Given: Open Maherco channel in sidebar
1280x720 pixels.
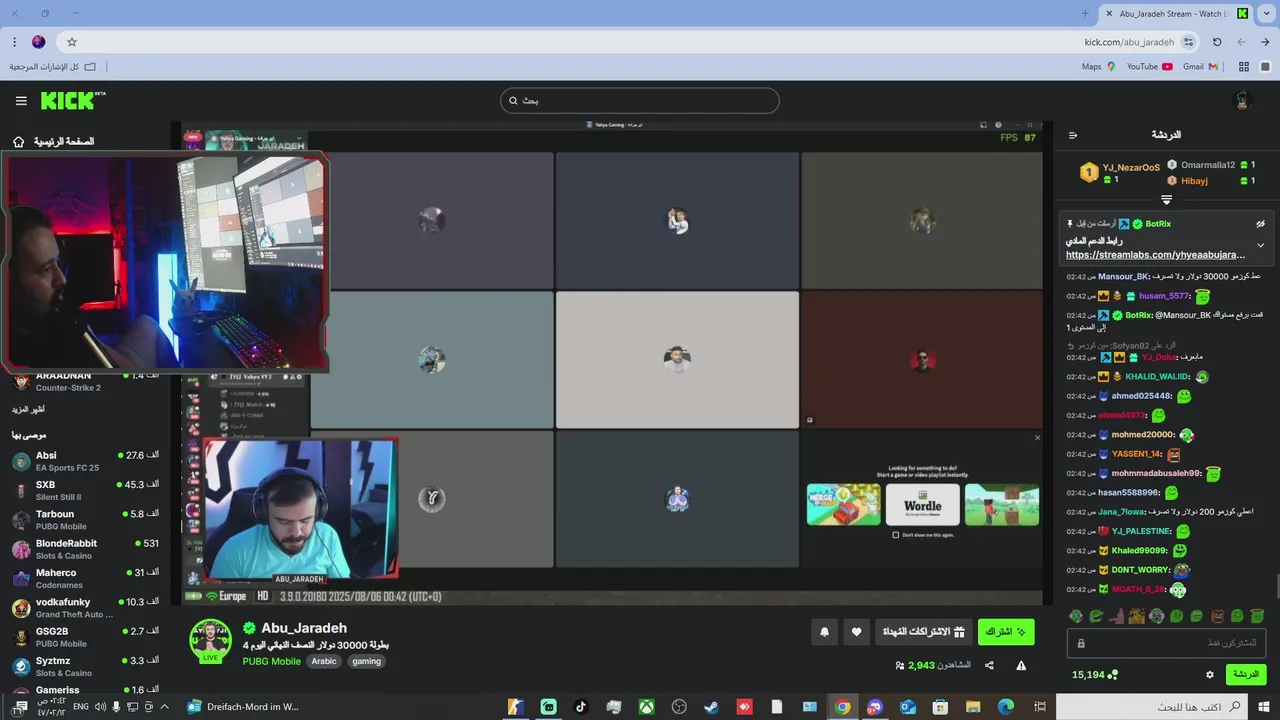Looking at the screenshot, I should click(86, 578).
